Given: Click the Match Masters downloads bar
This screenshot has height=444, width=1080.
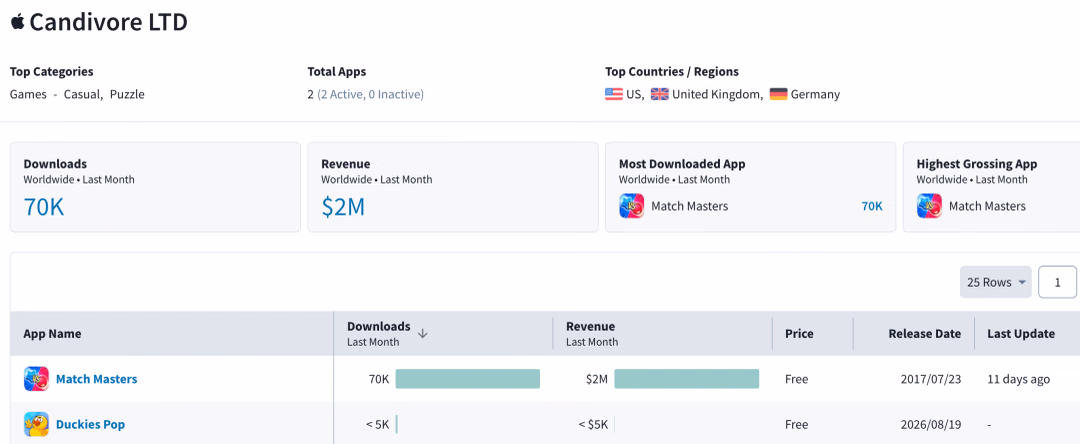Looking at the screenshot, I should tap(468, 379).
